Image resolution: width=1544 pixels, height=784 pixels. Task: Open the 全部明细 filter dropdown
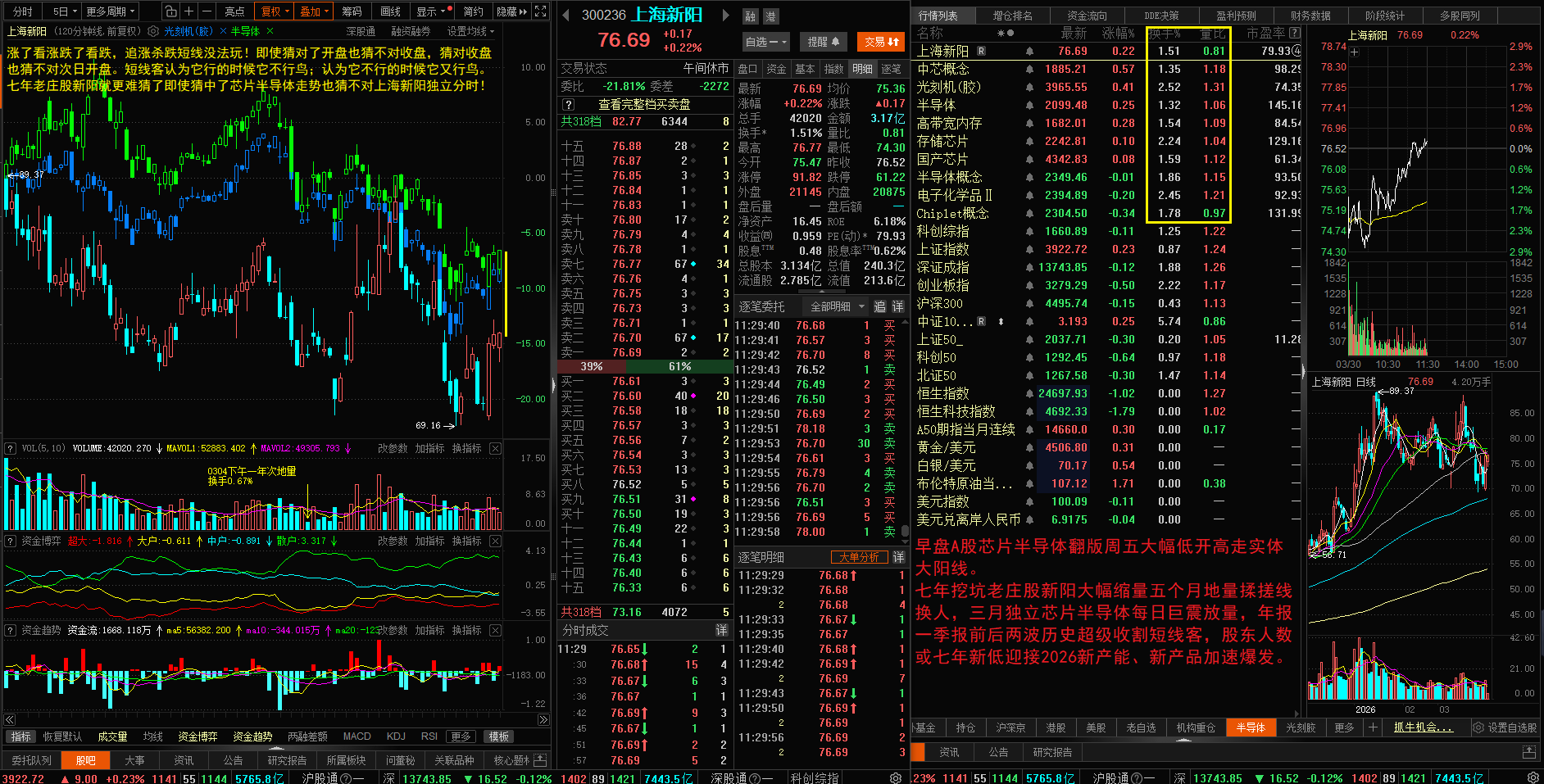[837, 306]
